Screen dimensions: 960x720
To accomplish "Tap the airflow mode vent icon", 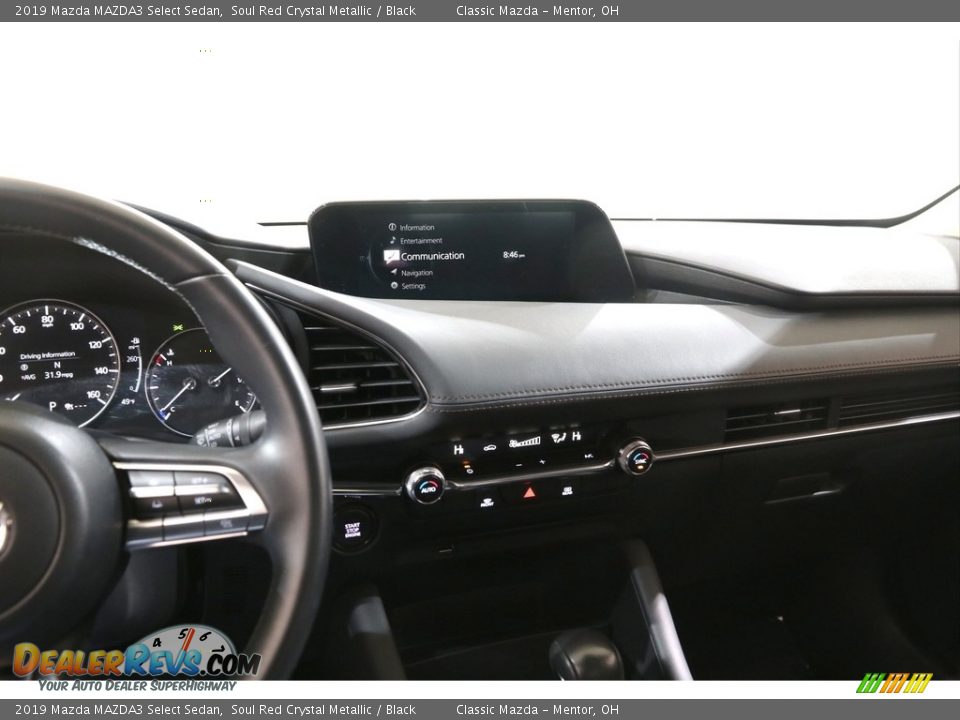I will [558, 437].
